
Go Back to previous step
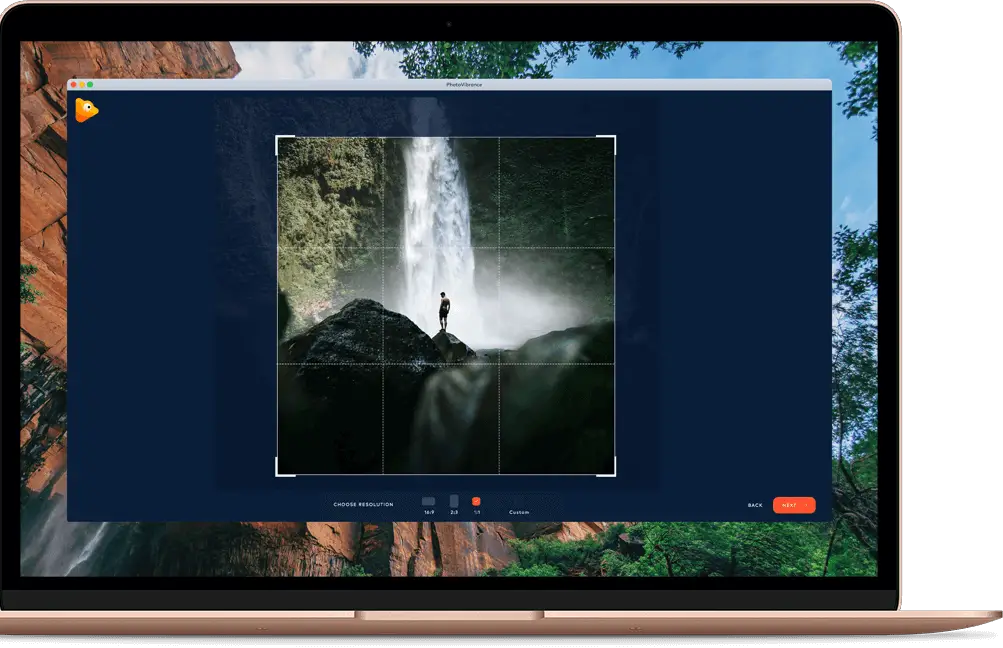click(x=755, y=505)
